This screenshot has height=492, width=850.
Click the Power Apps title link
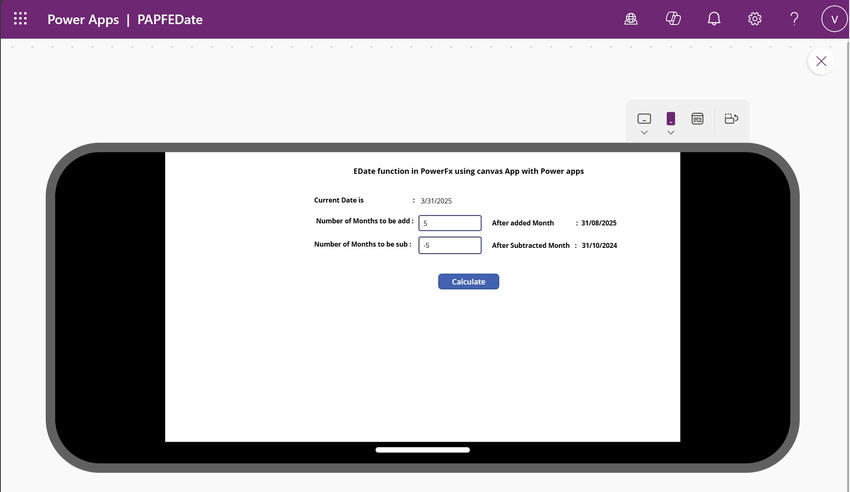[x=83, y=20]
